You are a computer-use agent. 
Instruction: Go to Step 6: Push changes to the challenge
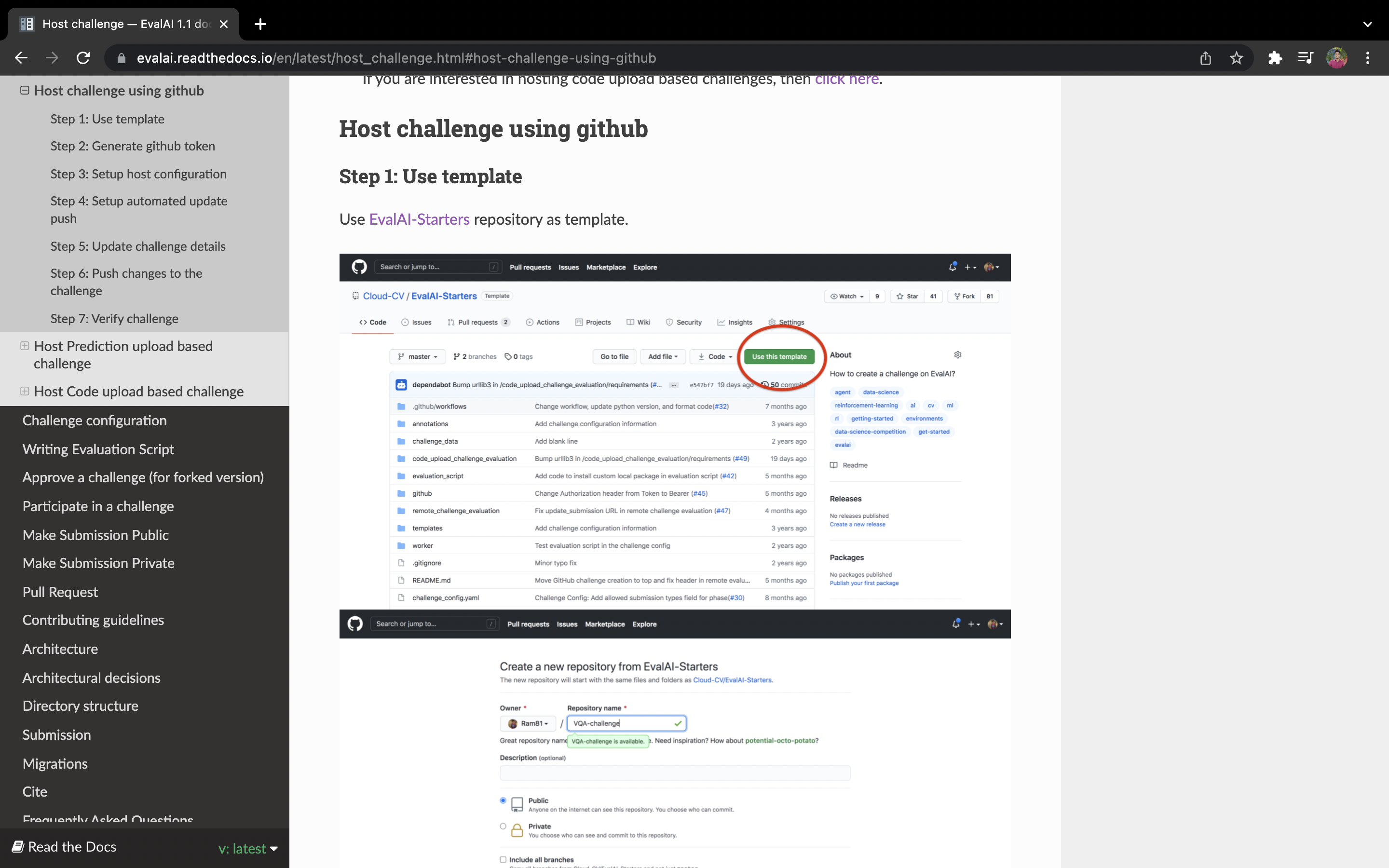[x=126, y=282]
